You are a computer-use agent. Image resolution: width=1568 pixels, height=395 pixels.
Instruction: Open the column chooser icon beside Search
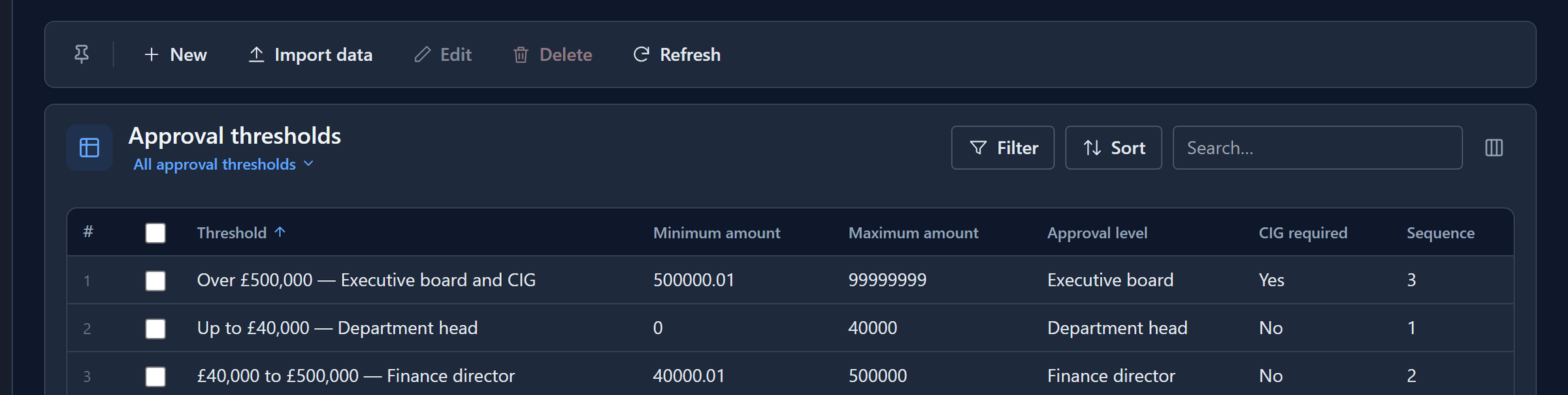pos(1494,148)
